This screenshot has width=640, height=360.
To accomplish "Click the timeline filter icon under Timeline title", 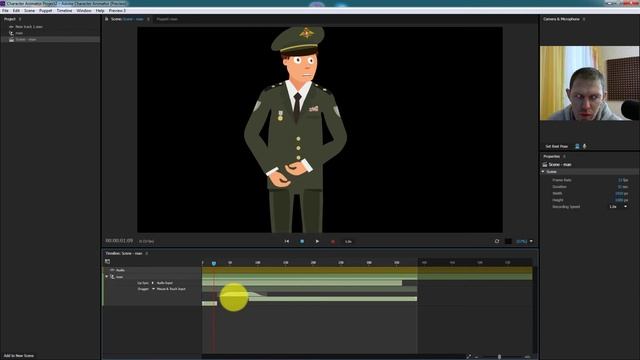I will coord(107,262).
